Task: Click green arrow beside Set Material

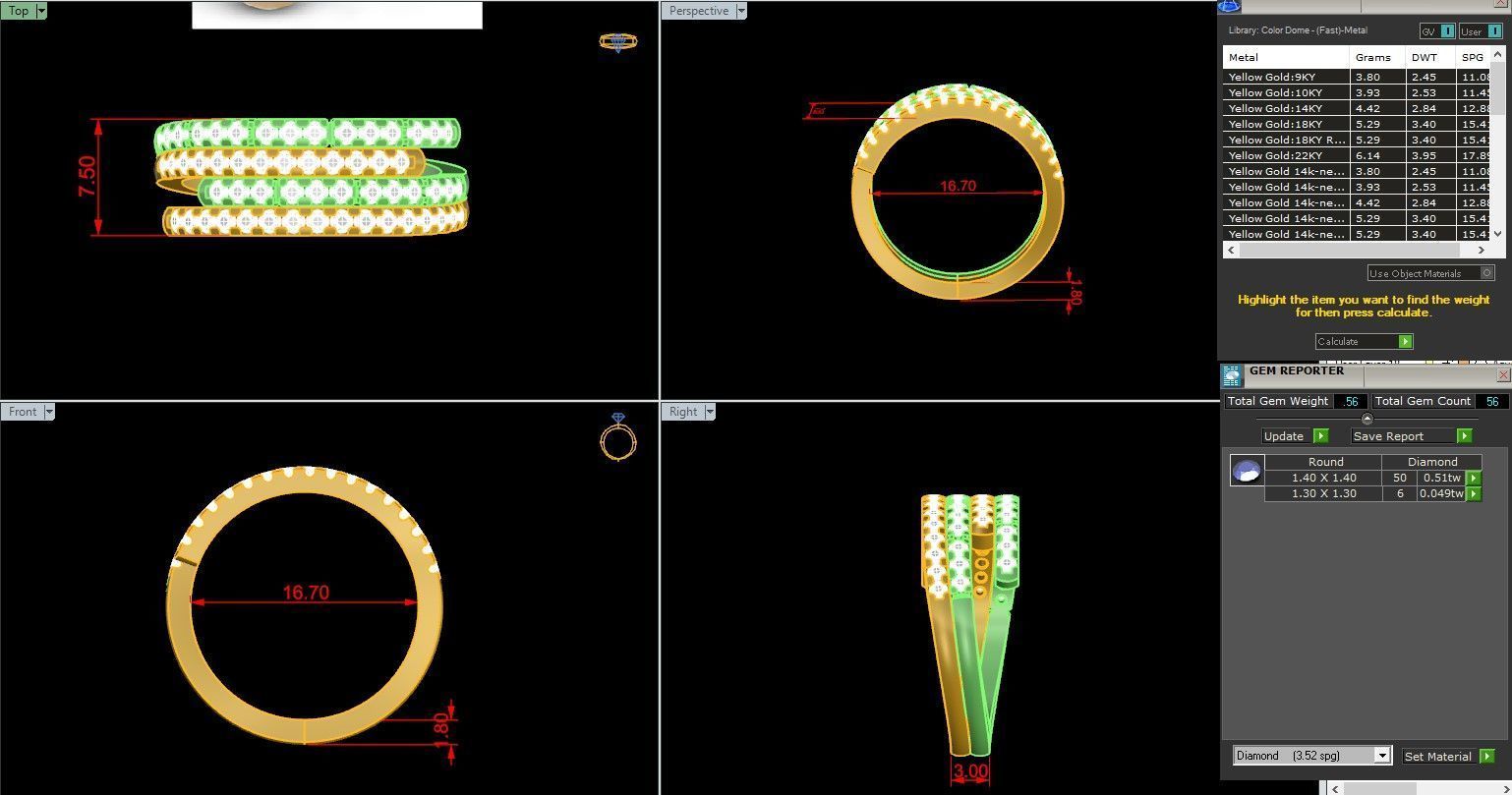Action: pos(1487,756)
